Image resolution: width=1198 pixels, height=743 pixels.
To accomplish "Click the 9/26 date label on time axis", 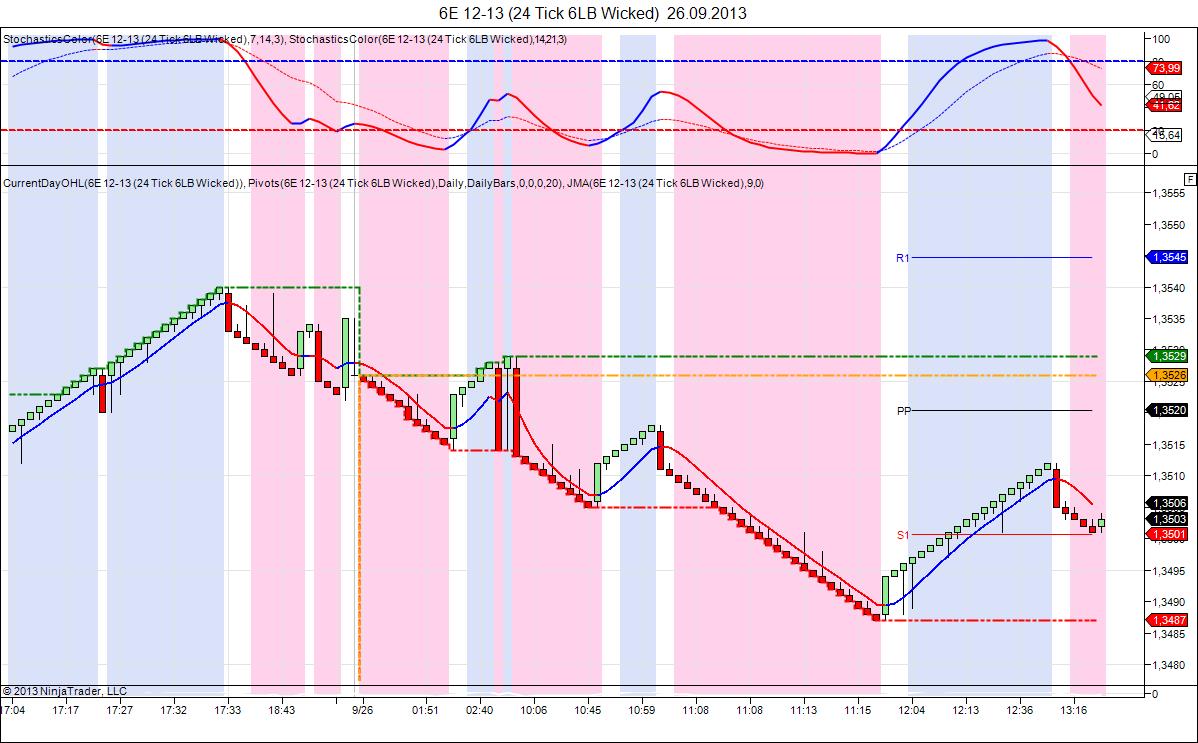I will [x=363, y=710].
